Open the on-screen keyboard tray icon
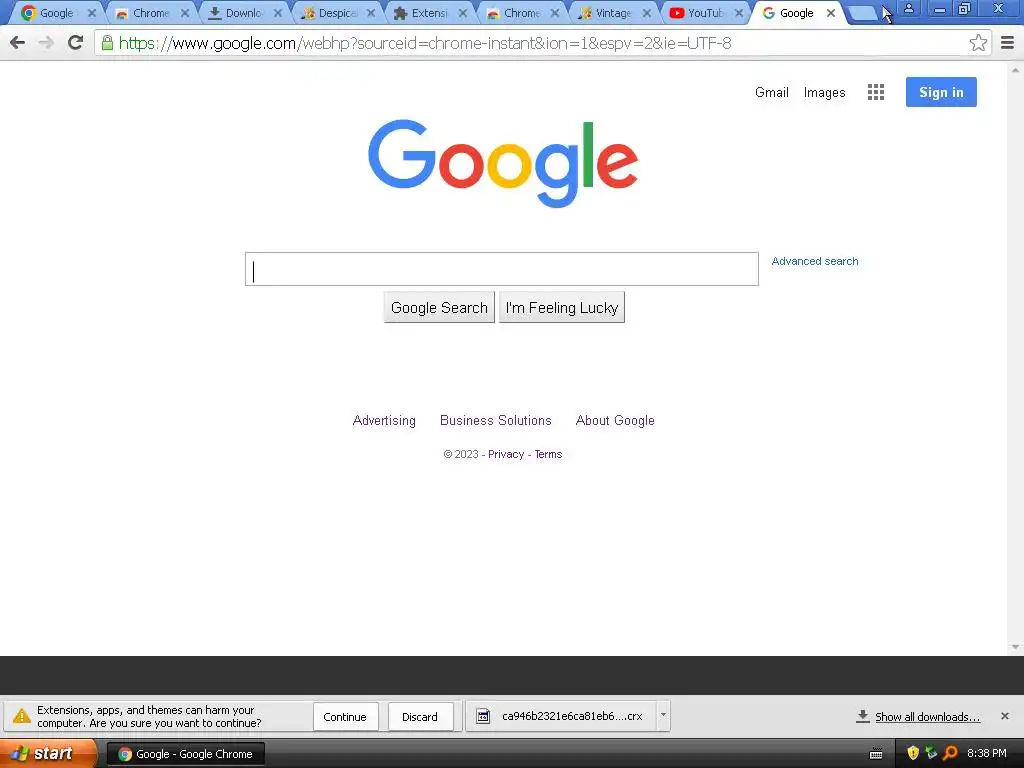 (x=876, y=754)
